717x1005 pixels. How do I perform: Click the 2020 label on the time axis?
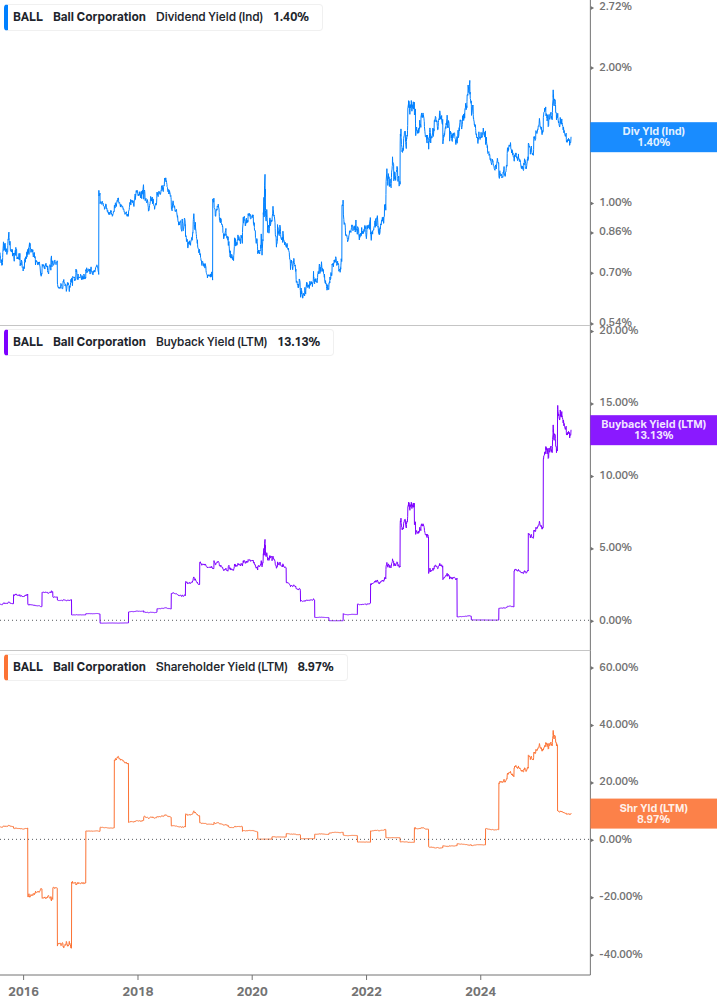252,992
